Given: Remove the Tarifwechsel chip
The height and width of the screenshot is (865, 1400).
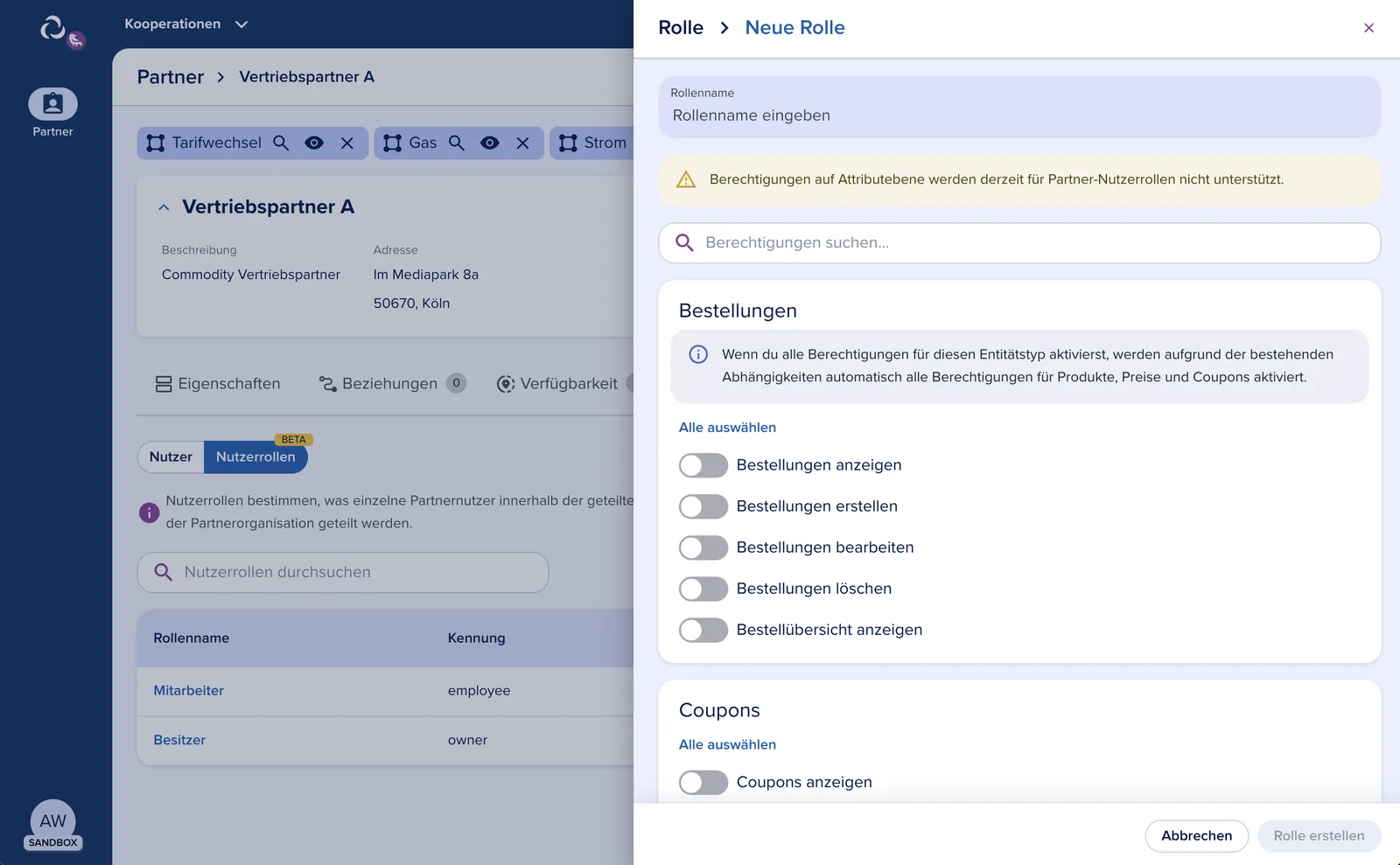Looking at the screenshot, I should coord(347,143).
